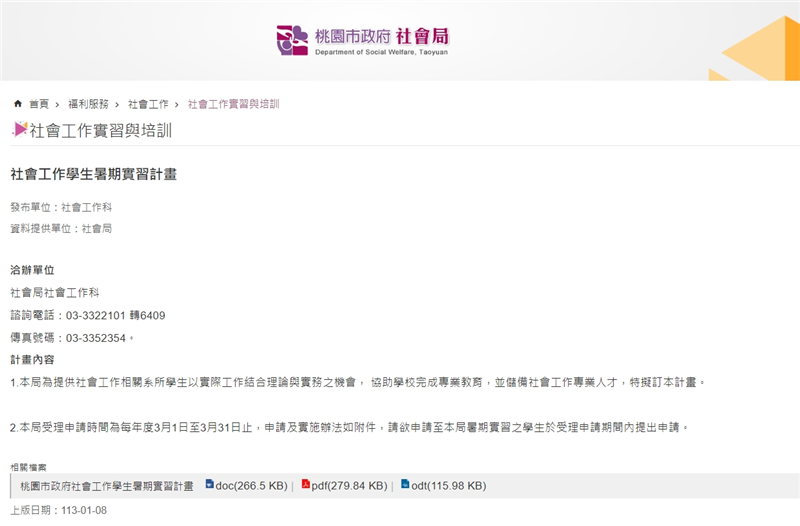This screenshot has height=526, width=800.
Task: Click the red PDF file icon
Action: coord(306,484)
